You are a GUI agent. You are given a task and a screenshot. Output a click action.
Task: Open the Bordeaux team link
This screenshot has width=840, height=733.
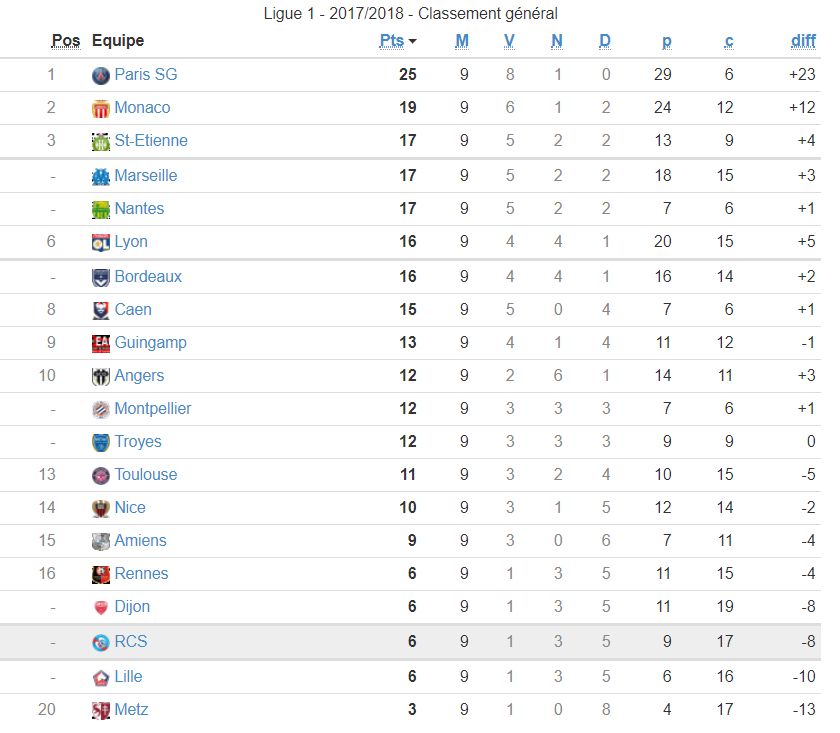click(x=148, y=276)
